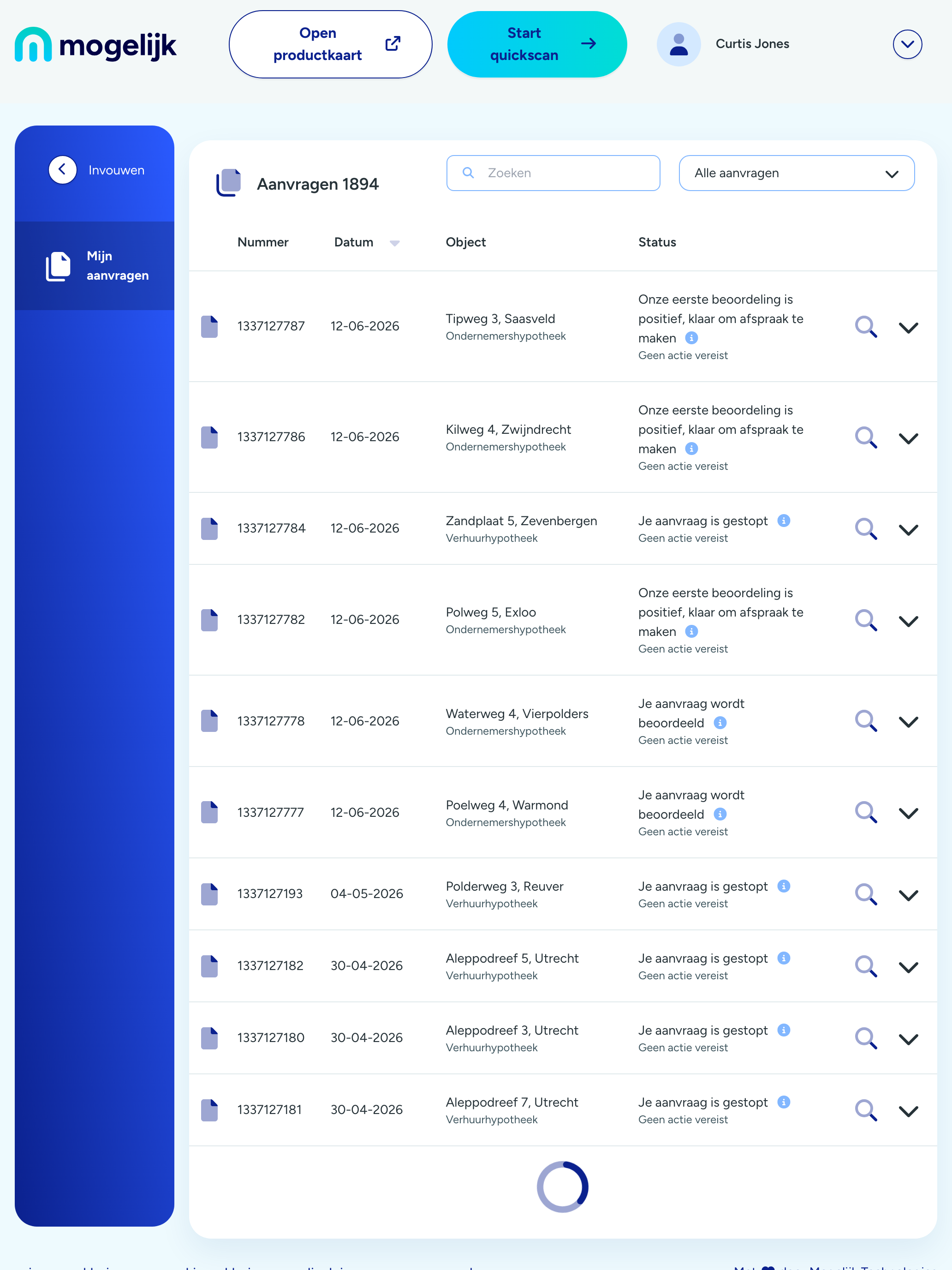Click document icon for request 1337127787

pos(209,326)
